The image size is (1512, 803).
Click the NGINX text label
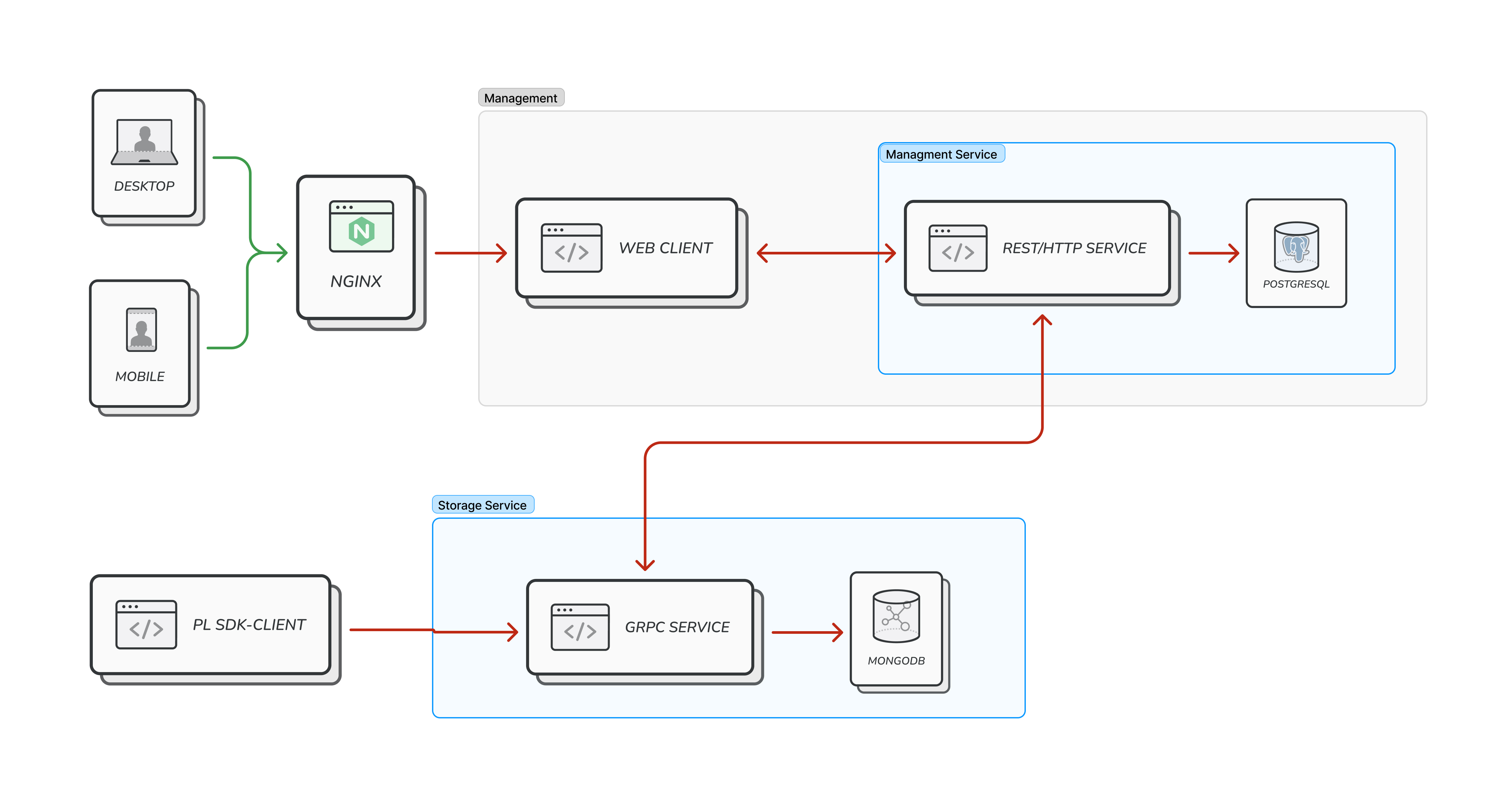tap(356, 281)
